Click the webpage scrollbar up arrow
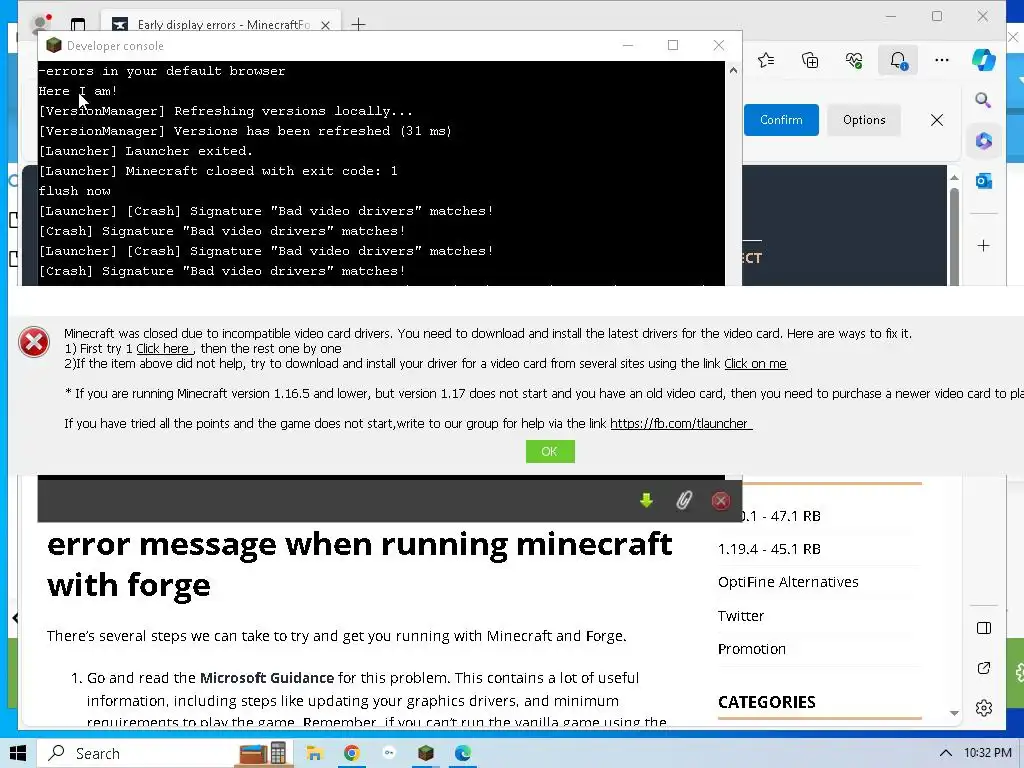 pyautogui.click(x=954, y=178)
